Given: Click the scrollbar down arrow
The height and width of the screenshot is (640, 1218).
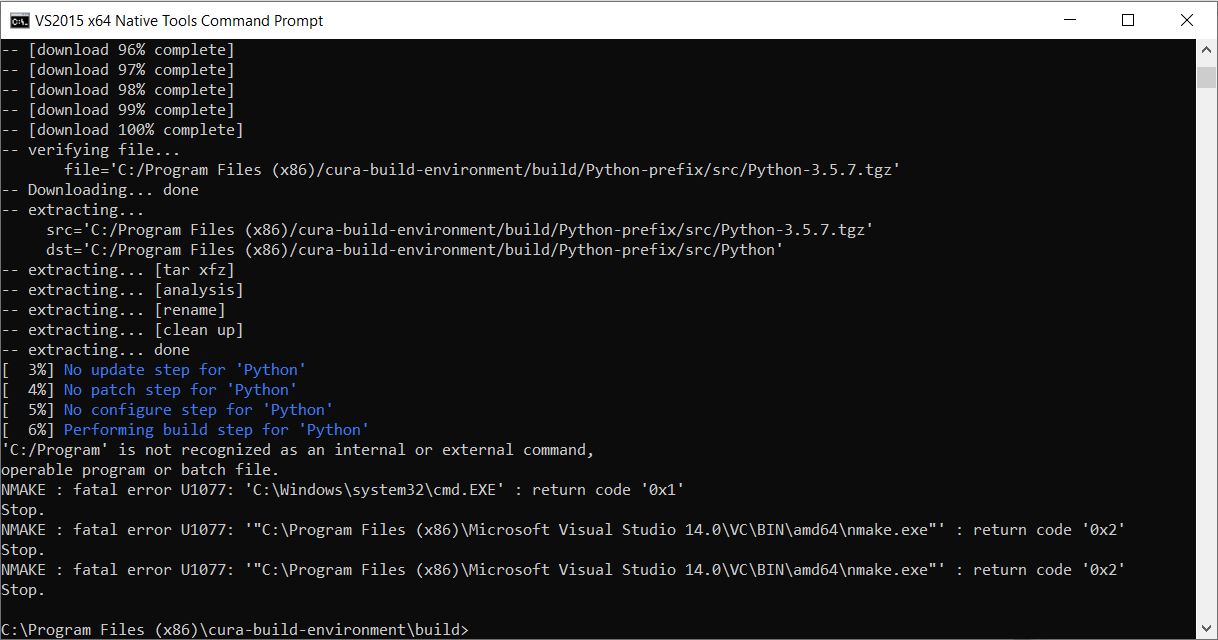Looking at the screenshot, I should (x=1208, y=630).
